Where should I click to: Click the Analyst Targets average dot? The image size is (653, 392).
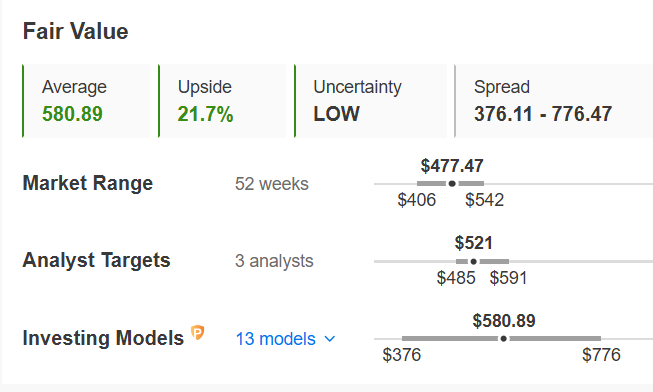[474, 262]
